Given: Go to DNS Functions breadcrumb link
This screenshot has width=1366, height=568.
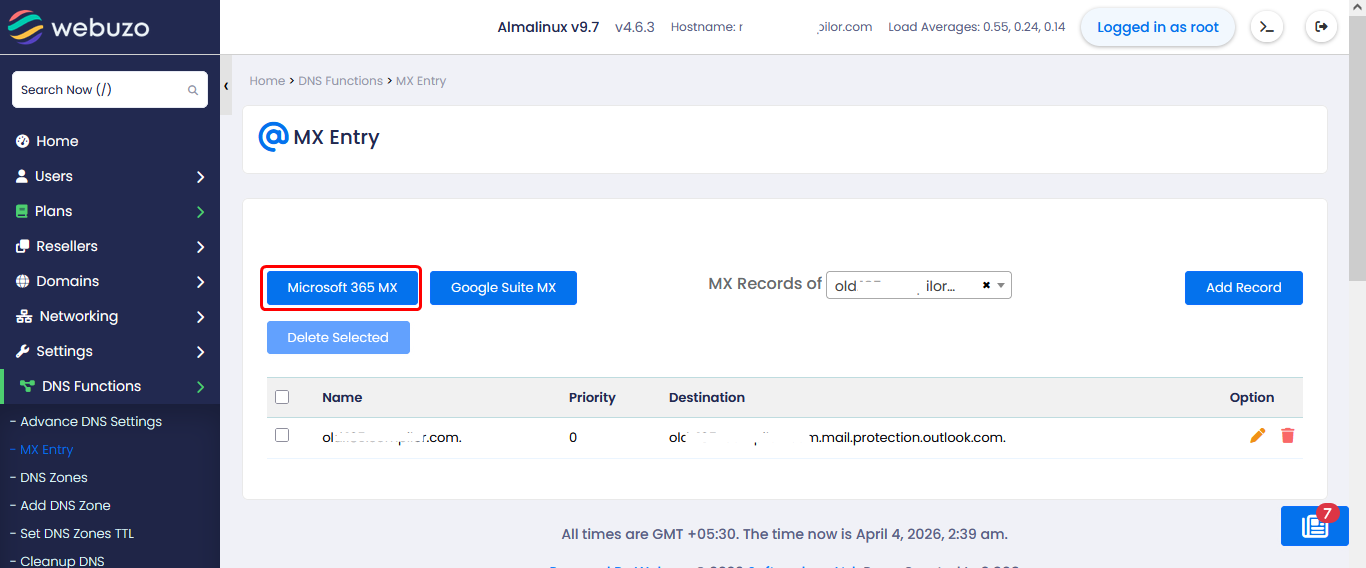Looking at the screenshot, I should [340, 81].
